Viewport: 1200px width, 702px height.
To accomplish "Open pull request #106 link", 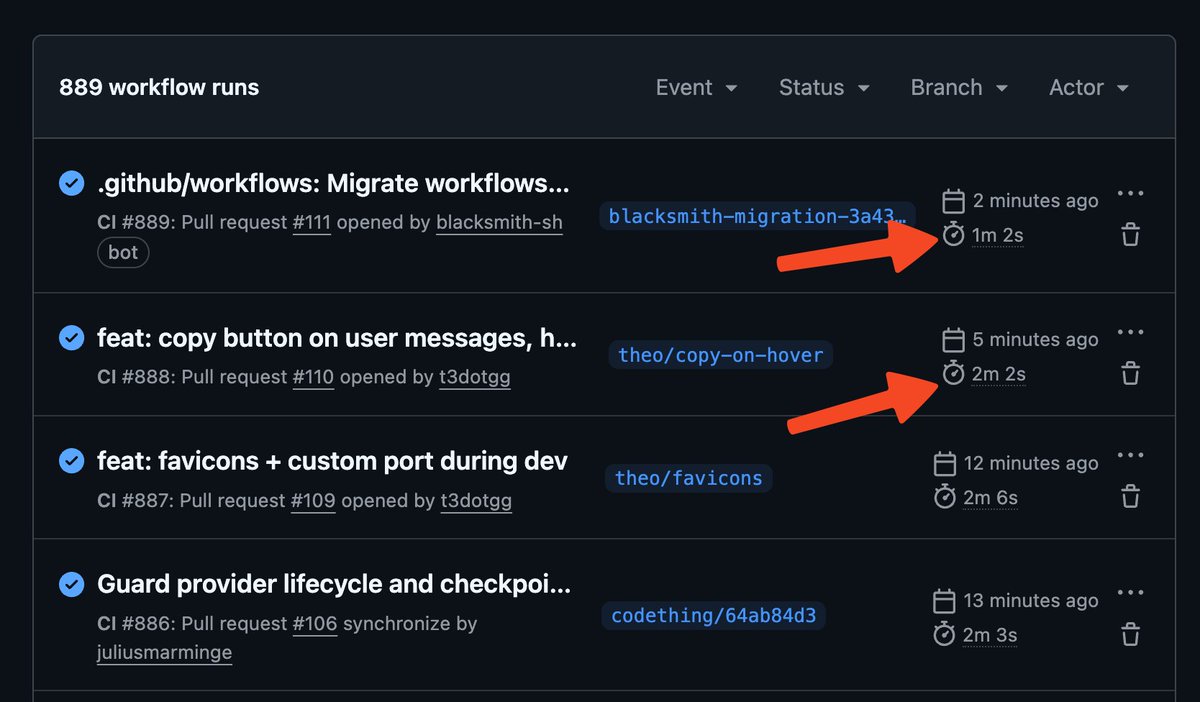I will [x=315, y=624].
